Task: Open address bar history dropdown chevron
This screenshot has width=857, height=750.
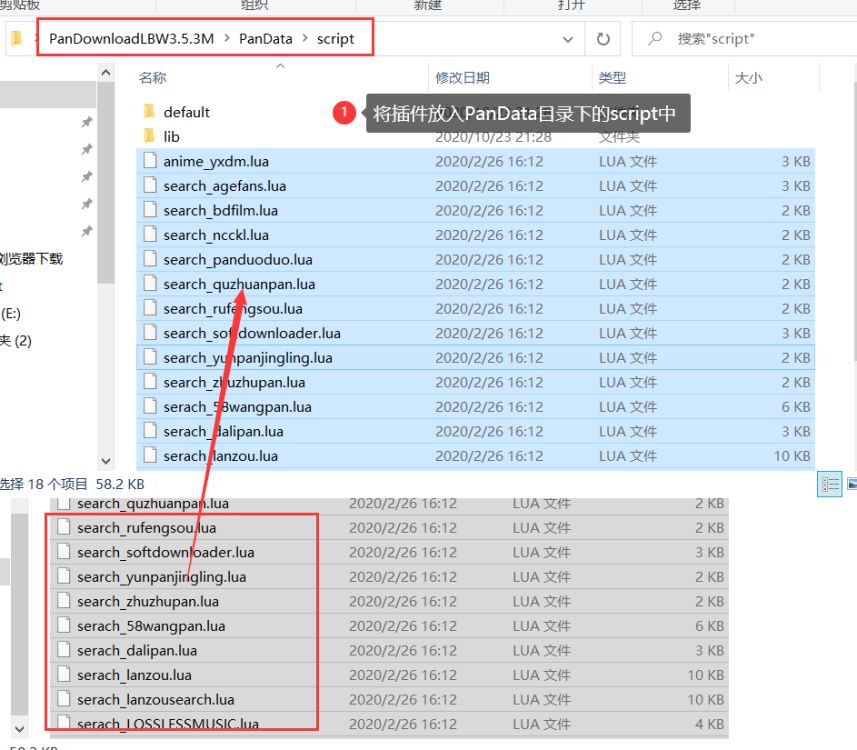Action: click(x=568, y=39)
